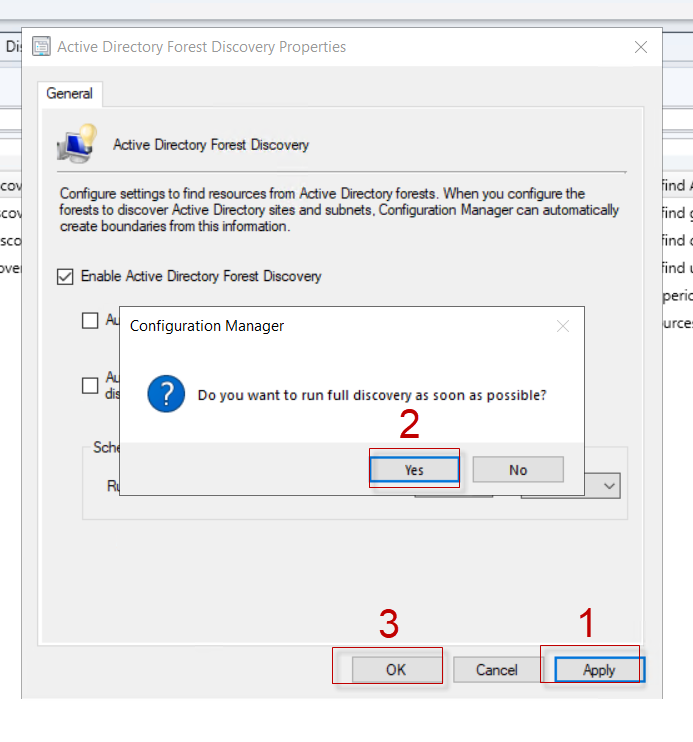Click the OK button in Properties
Screen dimensions: 693x742
click(396, 670)
